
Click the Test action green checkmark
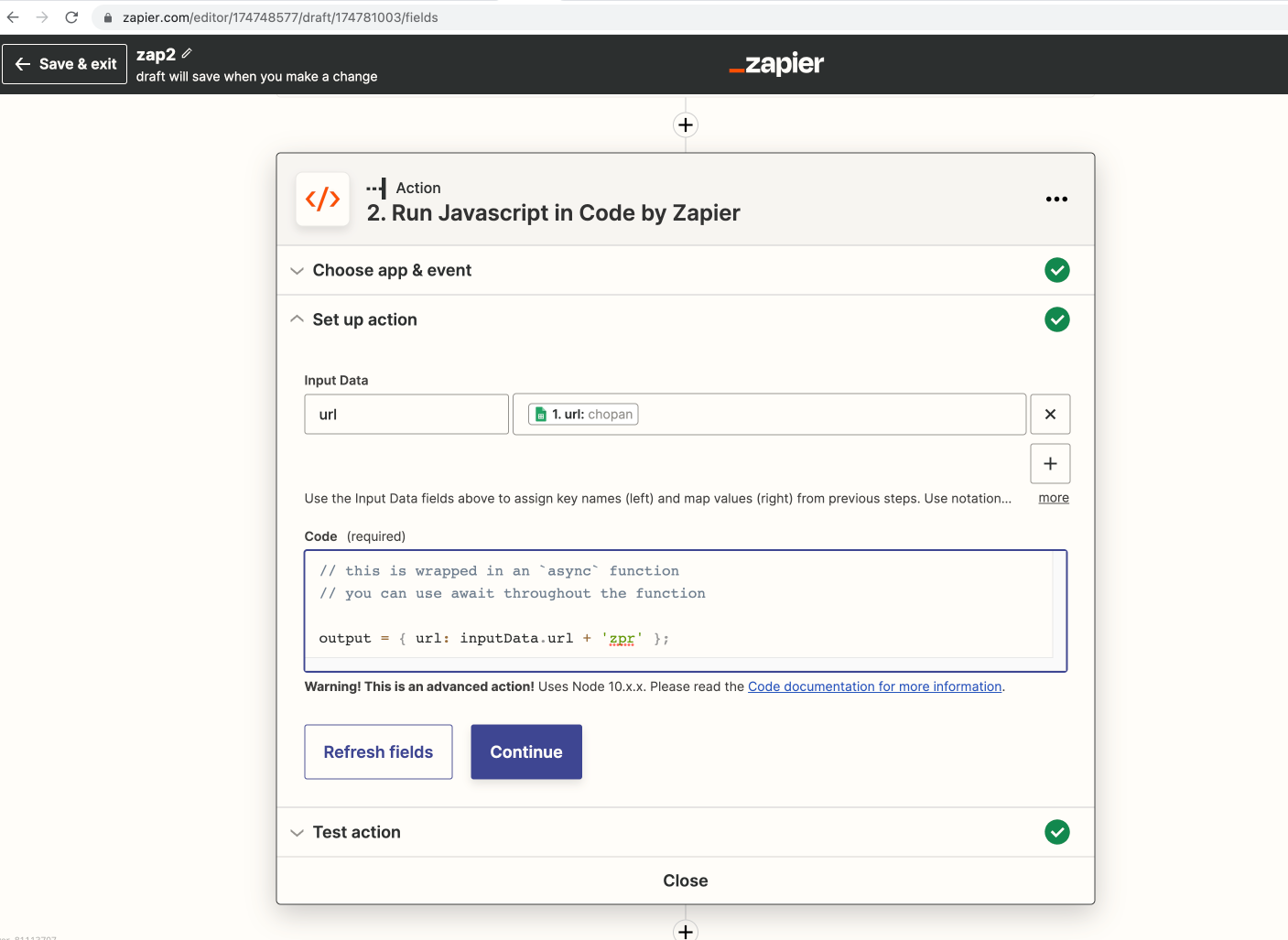(1057, 832)
